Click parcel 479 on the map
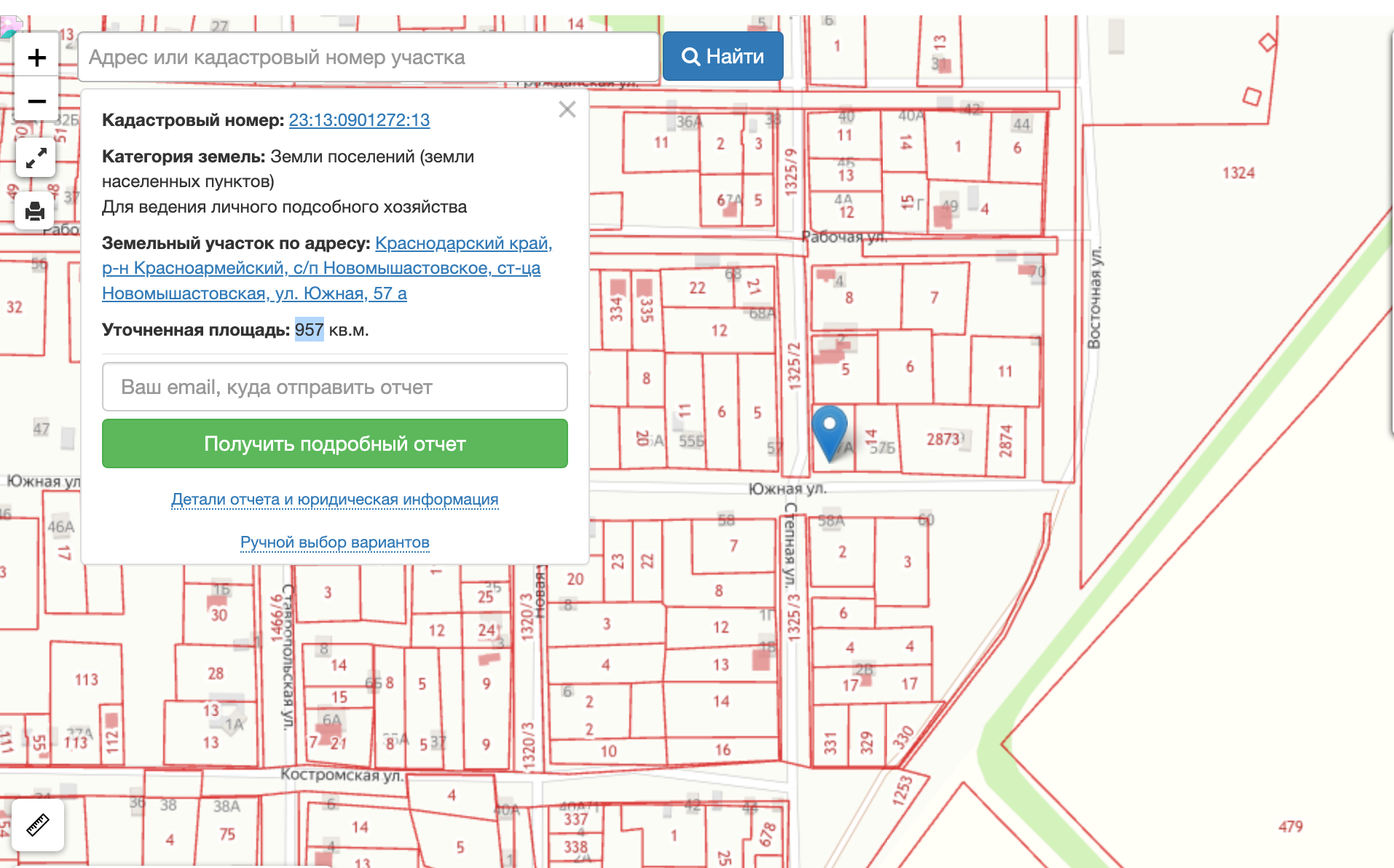Screen dimensions: 1394x868 [1290, 826]
